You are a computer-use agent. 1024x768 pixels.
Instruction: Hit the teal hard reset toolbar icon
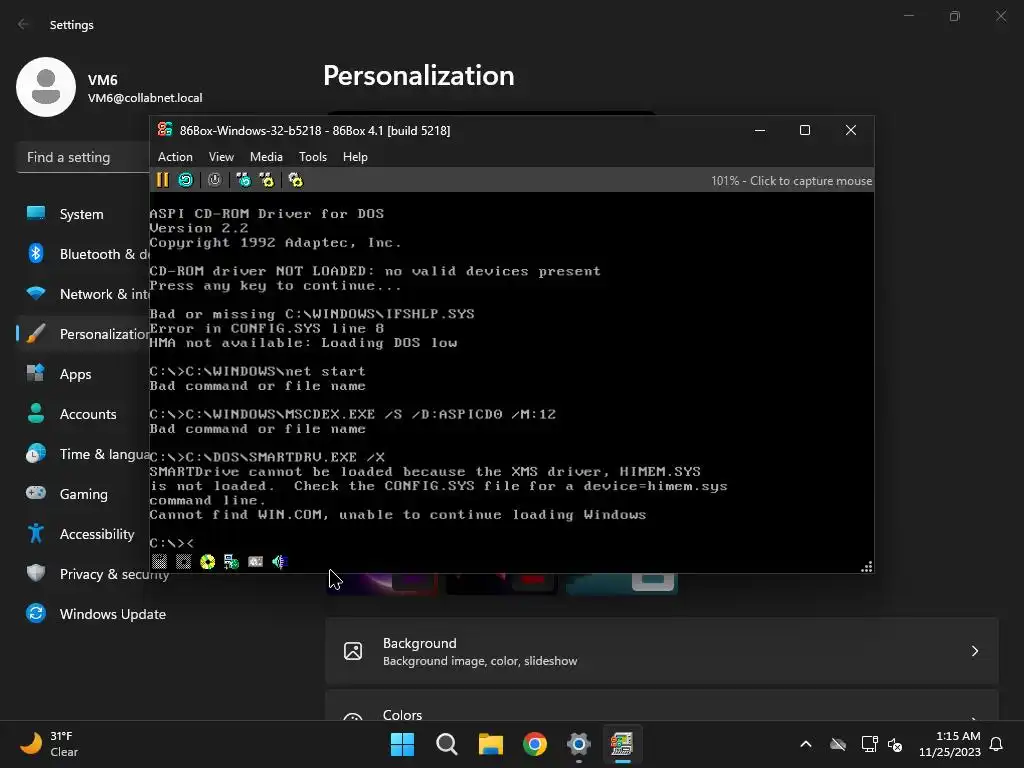tap(186, 180)
